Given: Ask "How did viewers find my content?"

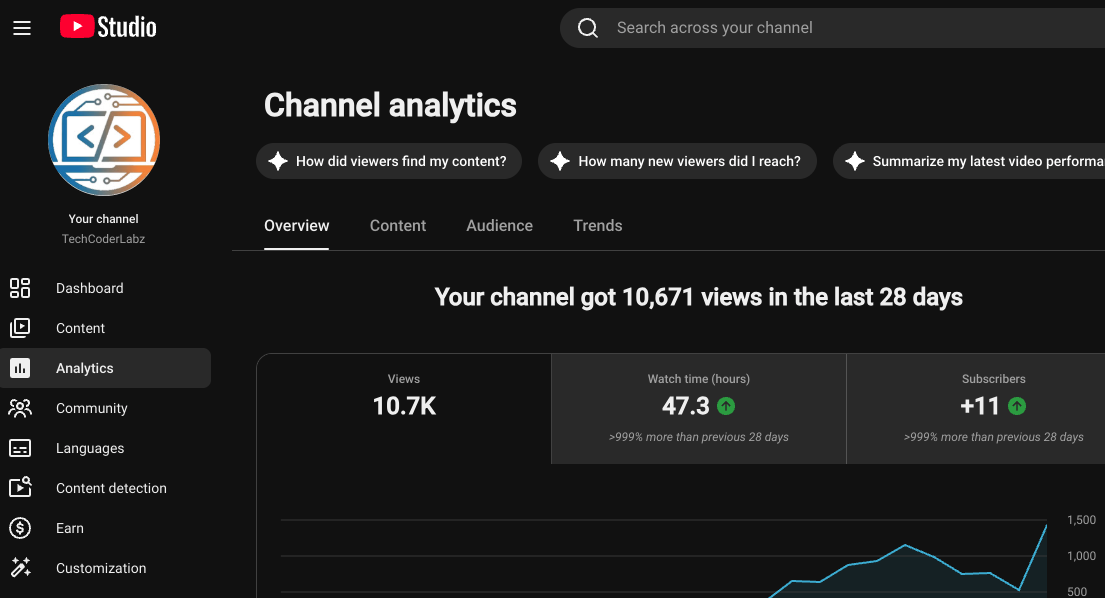Looking at the screenshot, I should (x=389, y=161).
